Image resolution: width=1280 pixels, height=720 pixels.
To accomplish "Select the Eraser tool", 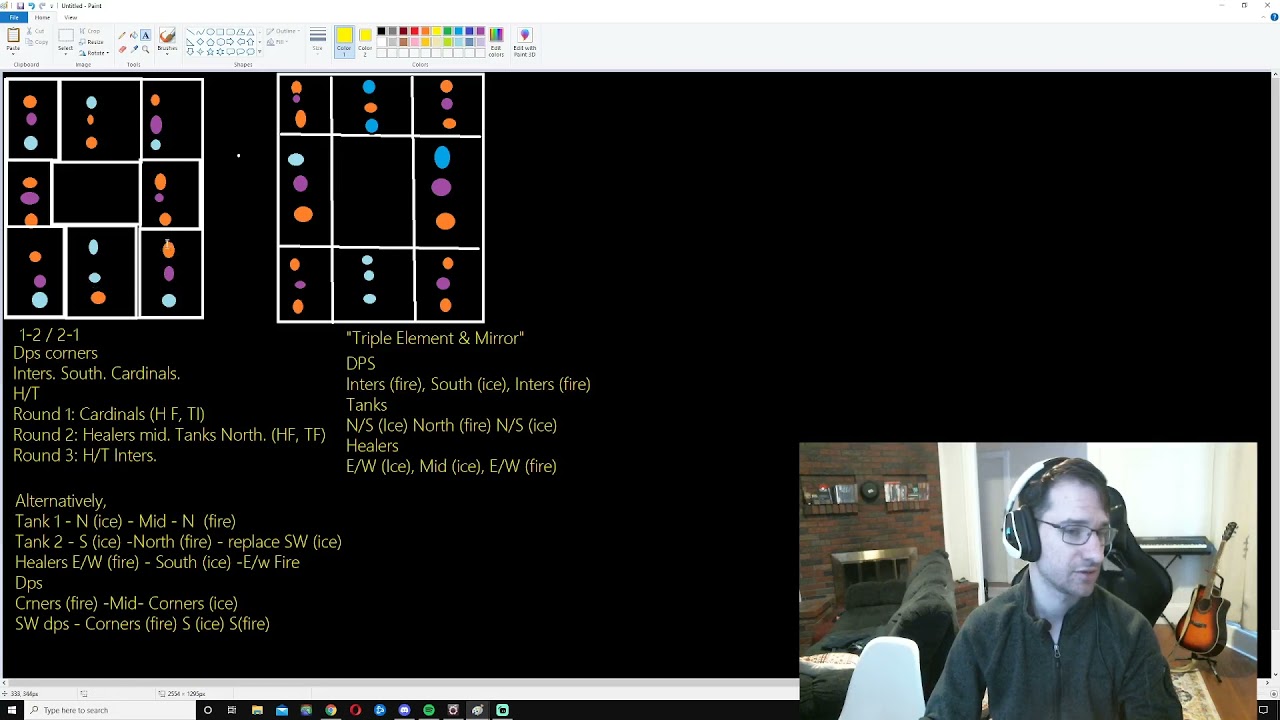I will (x=122, y=49).
